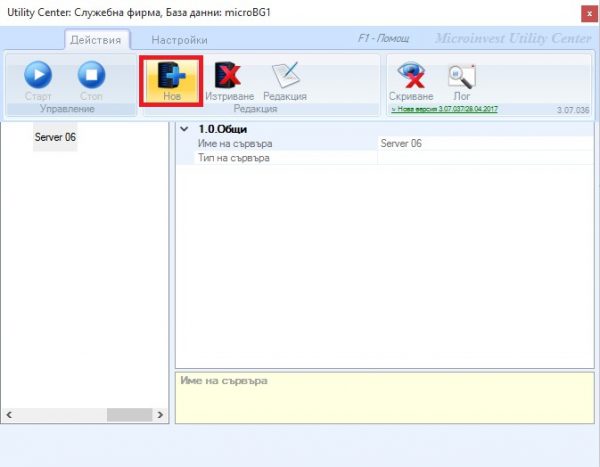Switch to the Действия tab
Viewport: 600px width, 467px height.
(96, 40)
